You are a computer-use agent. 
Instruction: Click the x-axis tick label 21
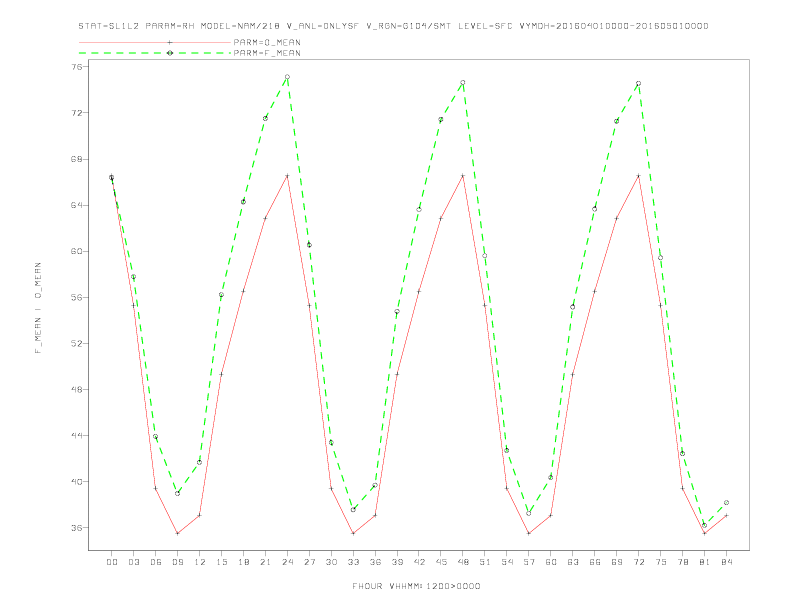pyautogui.click(x=265, y=562)
